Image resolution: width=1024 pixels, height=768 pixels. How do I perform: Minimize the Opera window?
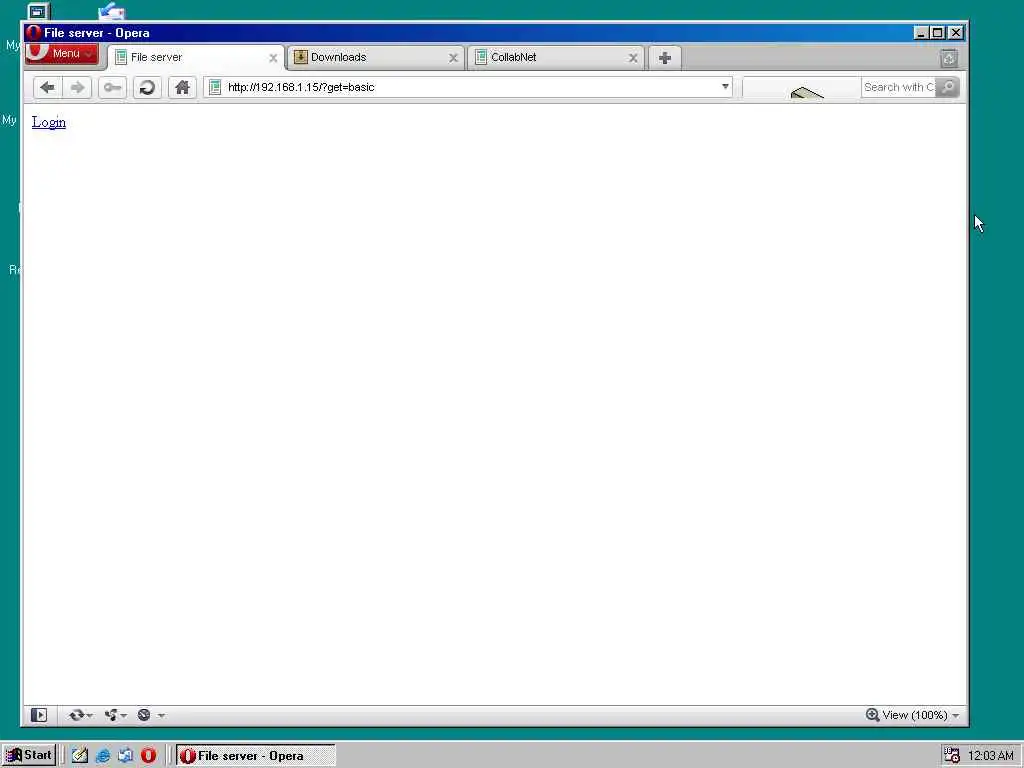[x=921, y=33]
